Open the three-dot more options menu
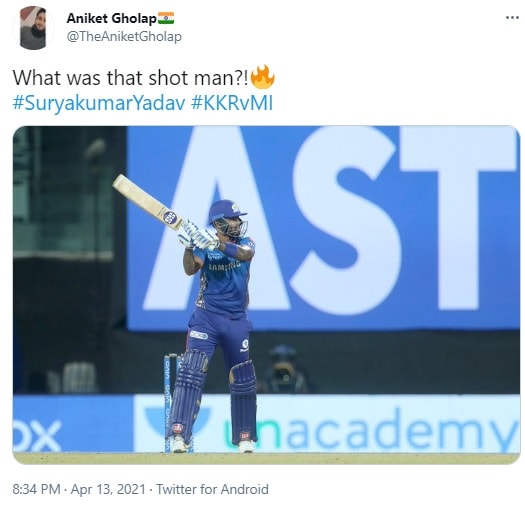Screen dimensions: 525x507 pyautogui.click(x=512, y=18)
